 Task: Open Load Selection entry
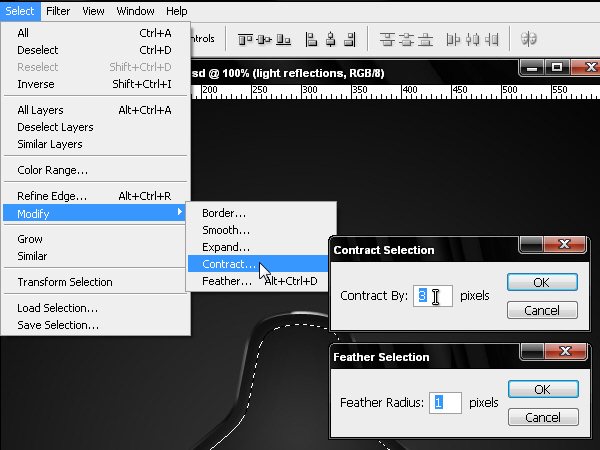point(95,308)
